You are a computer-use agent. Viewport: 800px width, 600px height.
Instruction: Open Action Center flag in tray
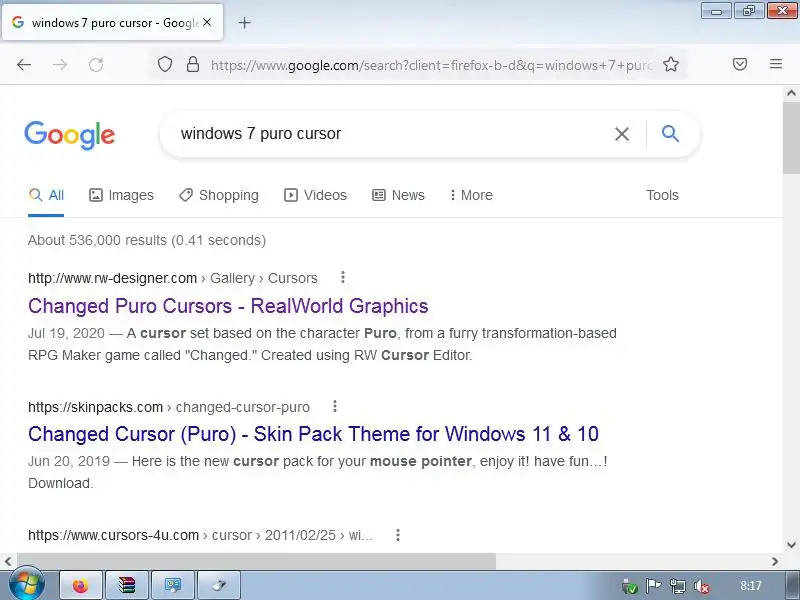(653, 586)
